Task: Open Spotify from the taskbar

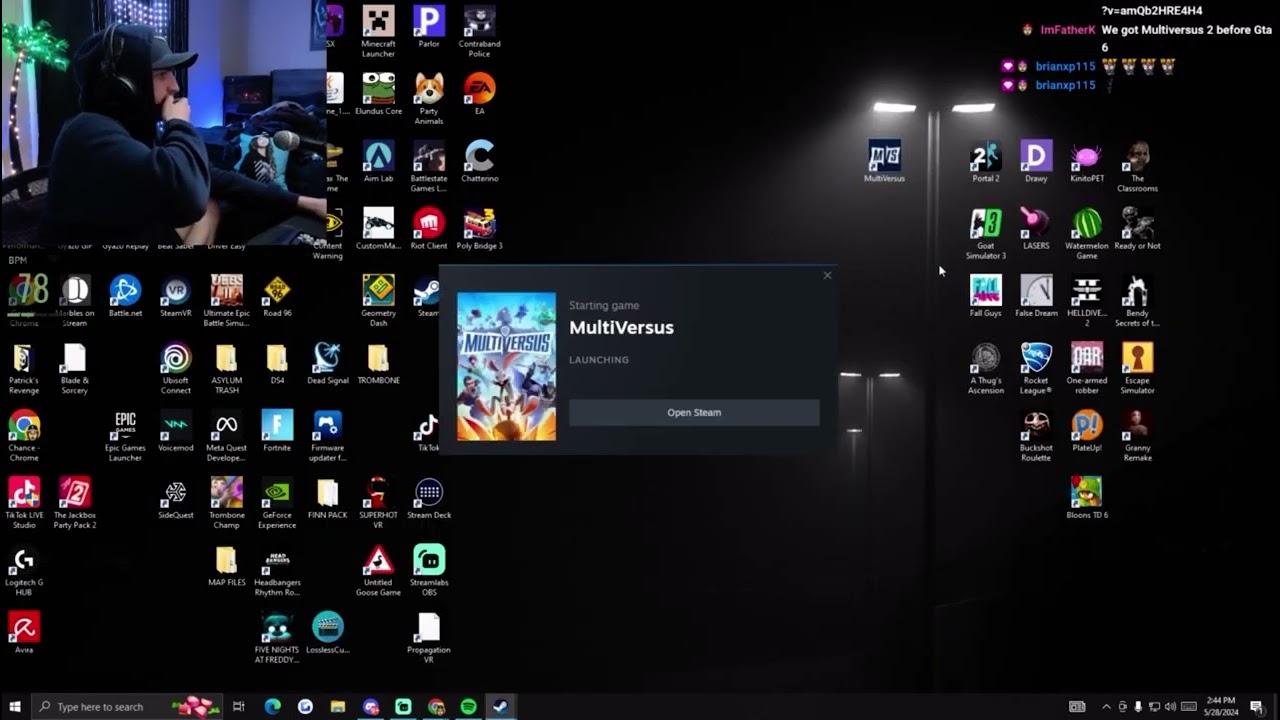Action: click(x=469, y=707)
